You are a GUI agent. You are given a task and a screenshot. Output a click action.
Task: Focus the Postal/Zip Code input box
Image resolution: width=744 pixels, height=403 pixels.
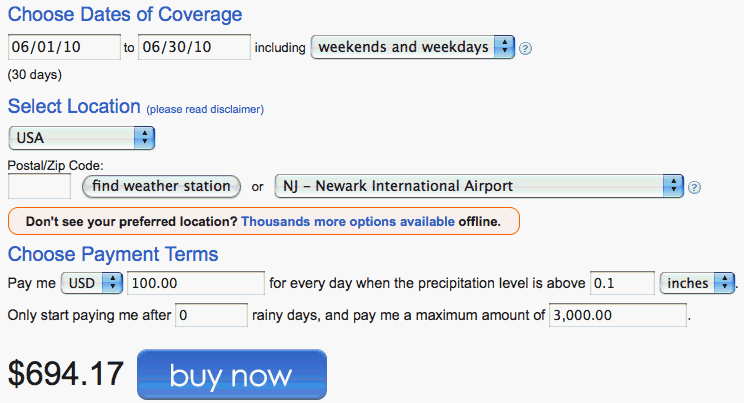click(x=39, y=186)
